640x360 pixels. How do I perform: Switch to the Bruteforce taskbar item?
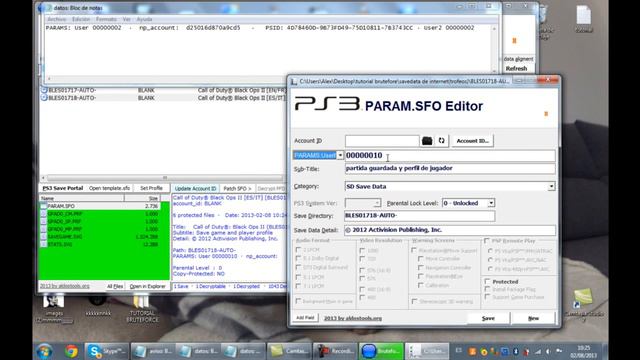[381, 351]
